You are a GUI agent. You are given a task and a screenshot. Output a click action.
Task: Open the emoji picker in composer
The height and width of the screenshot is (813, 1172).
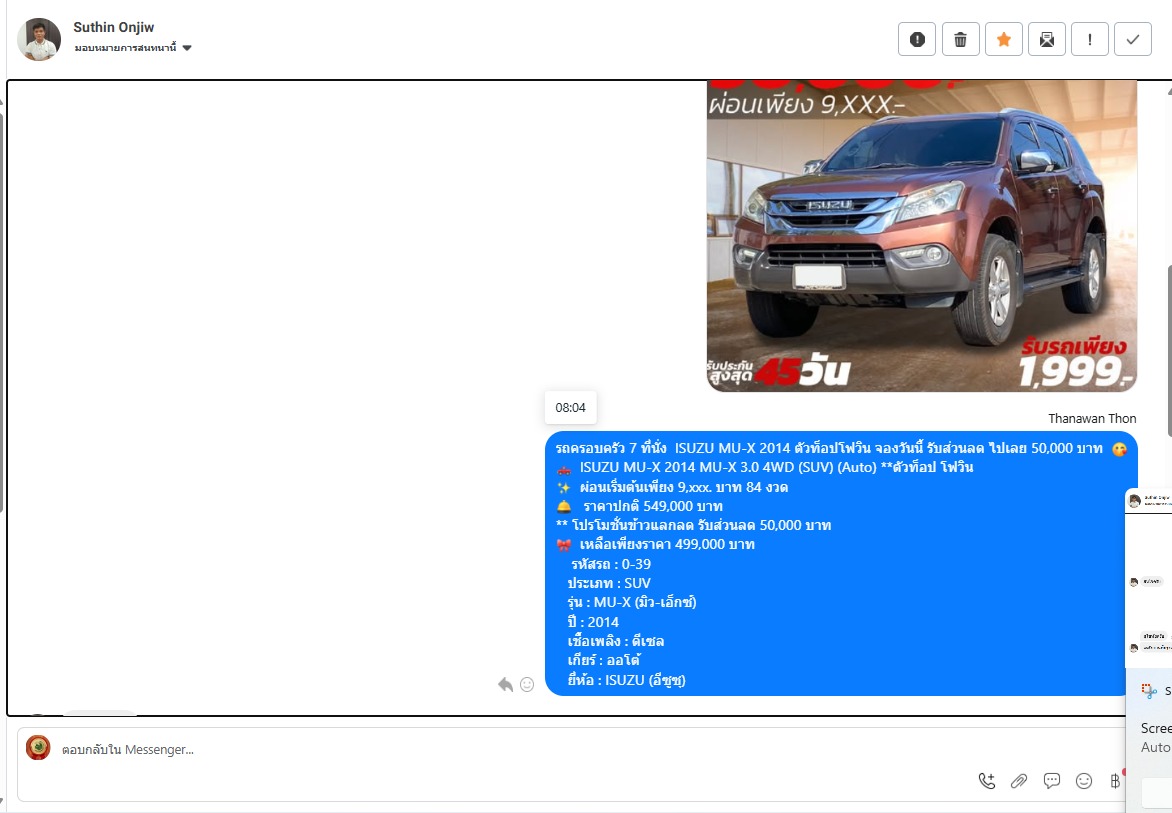pos(1084,781)
